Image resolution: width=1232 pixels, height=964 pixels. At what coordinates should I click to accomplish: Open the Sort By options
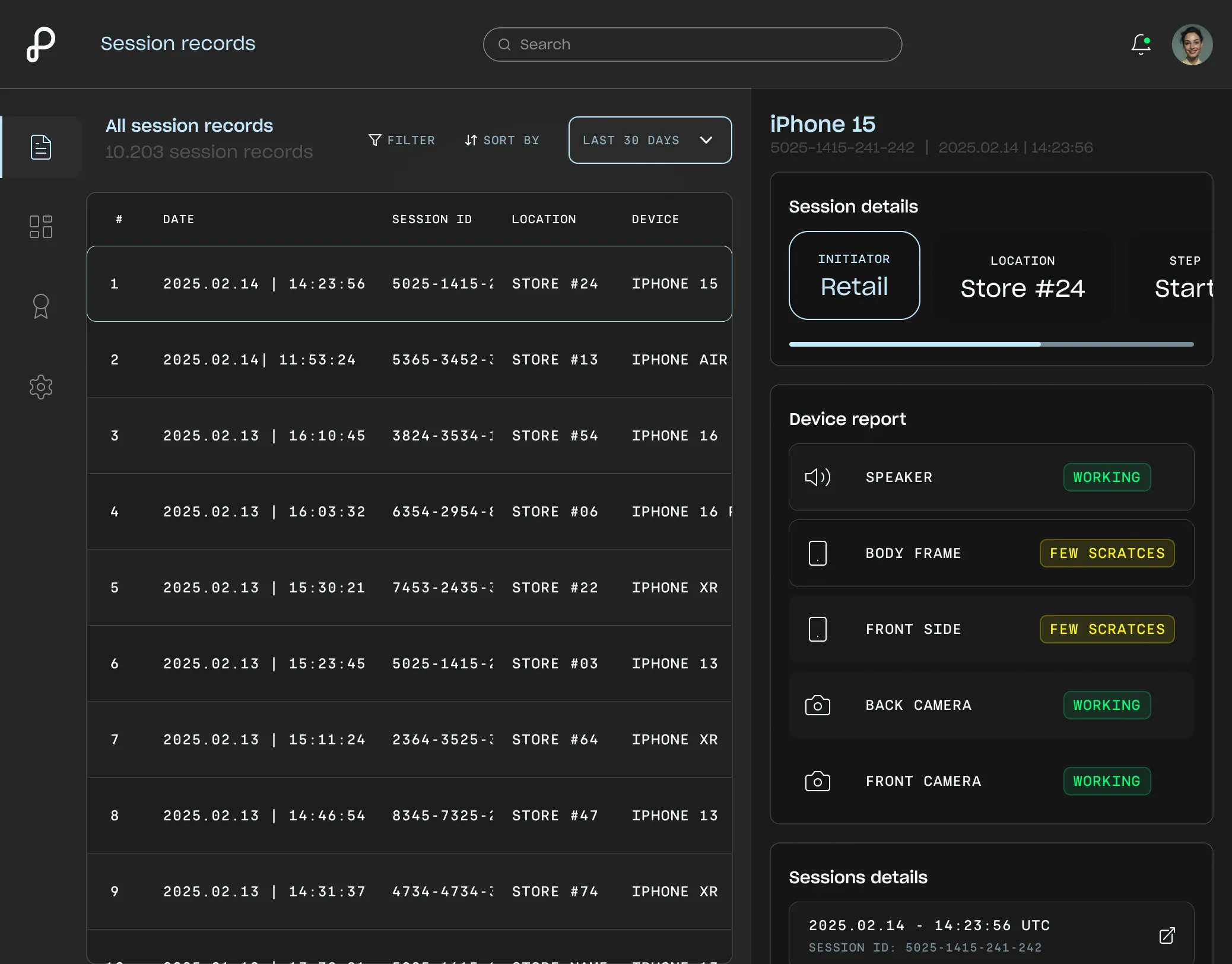(502, 140)
